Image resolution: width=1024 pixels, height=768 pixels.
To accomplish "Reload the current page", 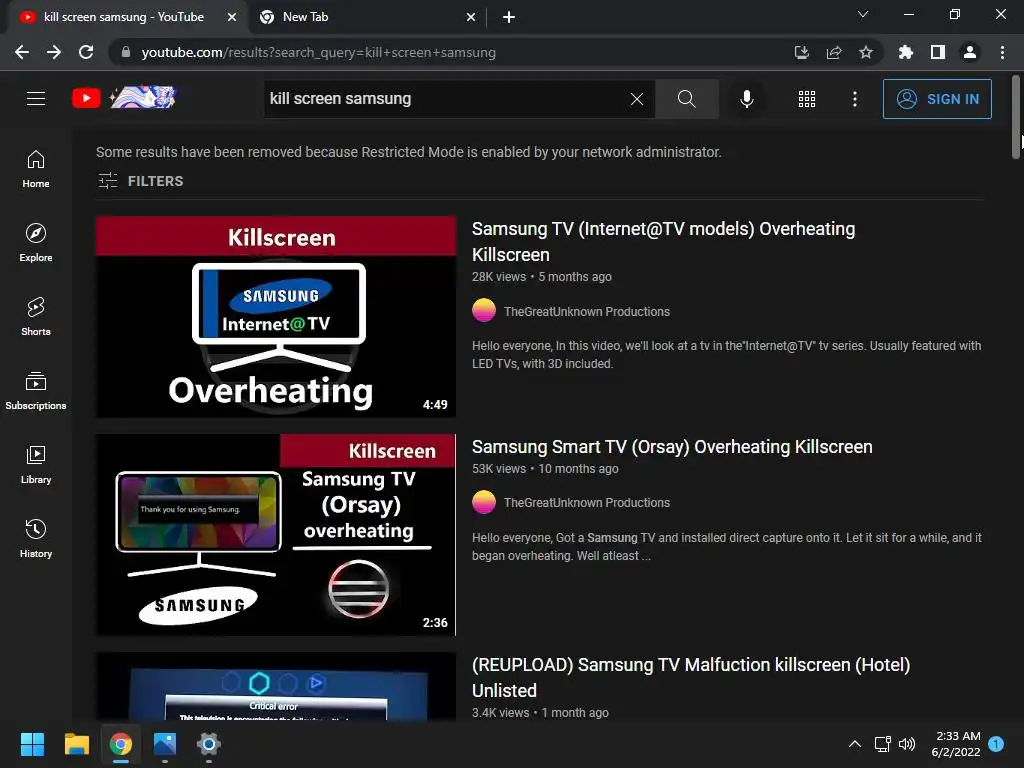I will [86, 52].
